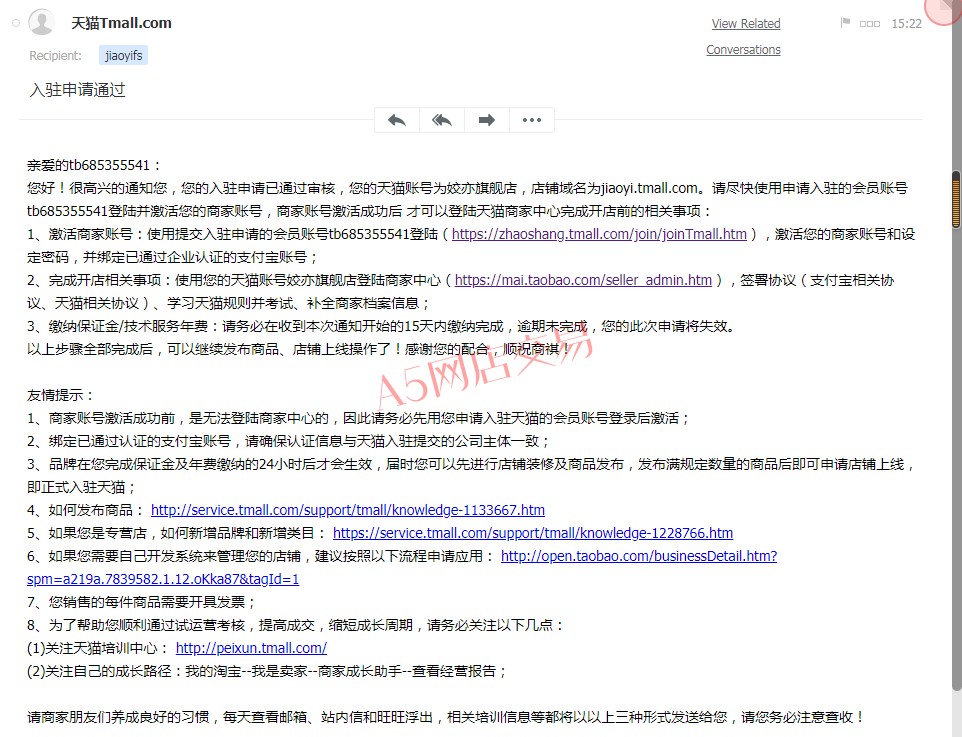The height and width of the screenshot is (737, 962).
Task: Click sender name 天猫Tmall.com
Action: [x=121, y=23]
